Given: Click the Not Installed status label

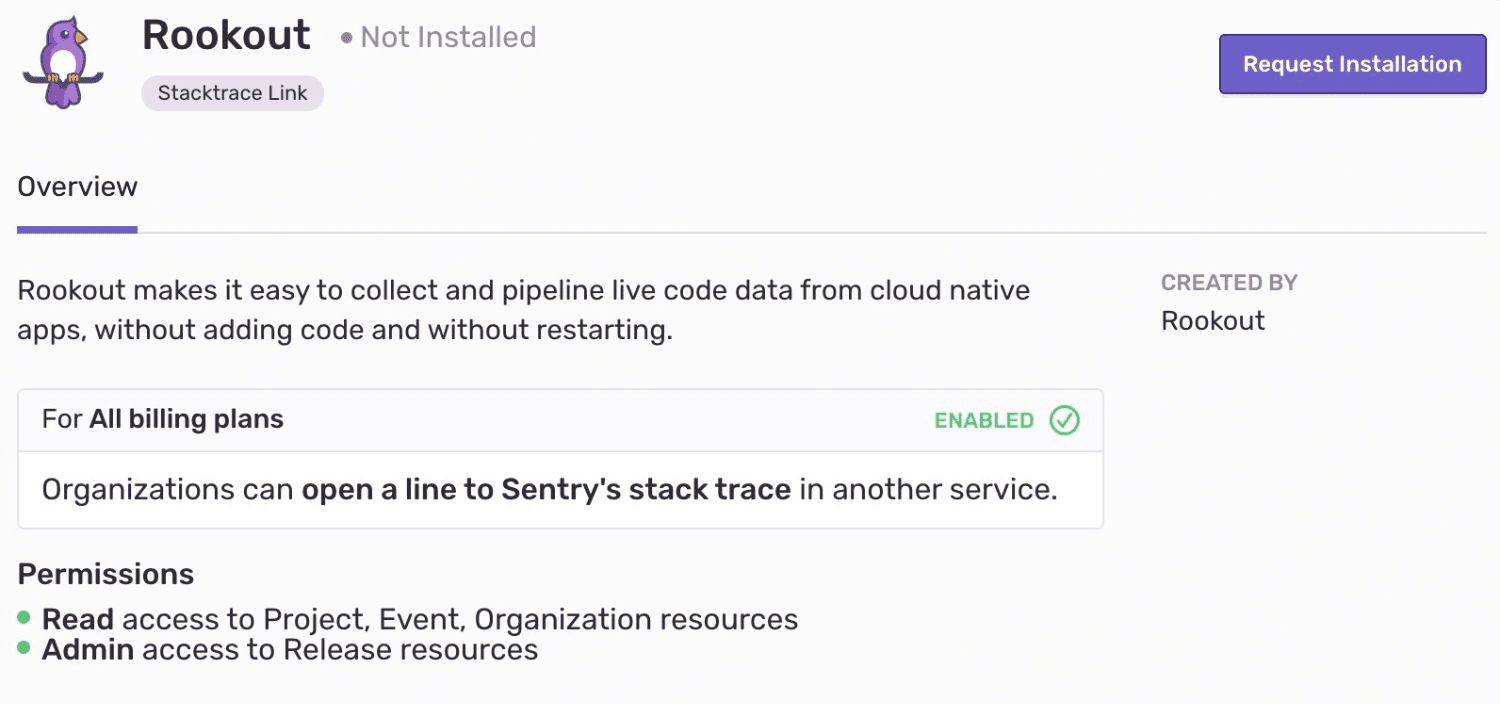Looking at the screenshot, I should tap(448, 37).
